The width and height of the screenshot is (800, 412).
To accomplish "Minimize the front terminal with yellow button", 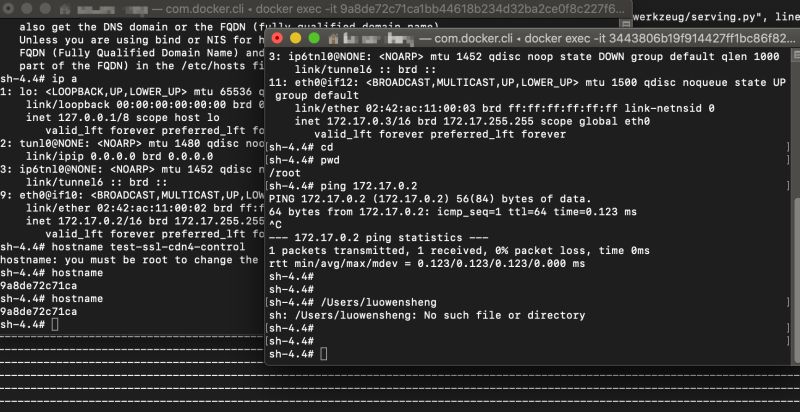I will pyautogui.click(x=295, y=38).
